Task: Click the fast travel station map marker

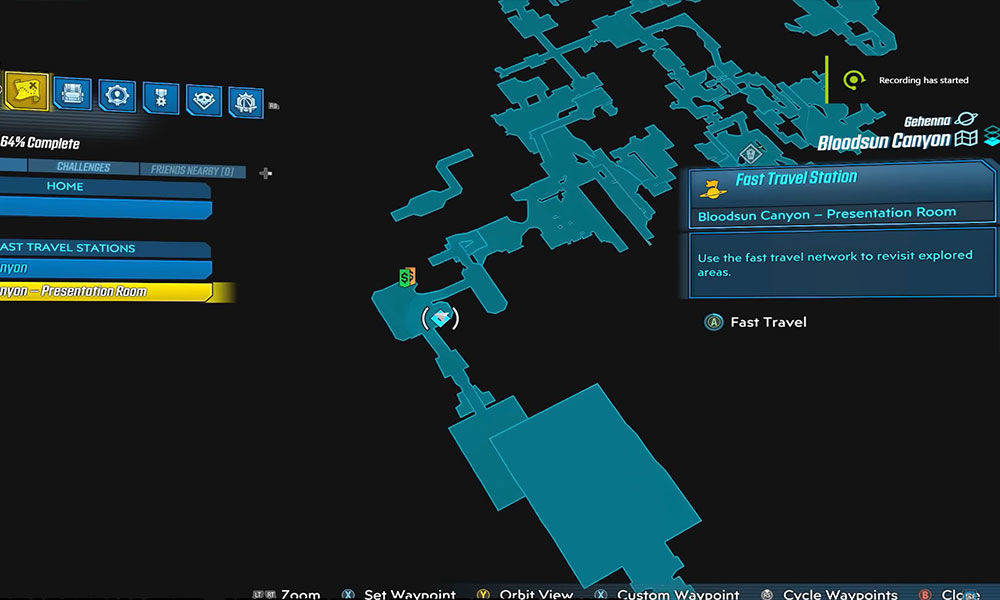Action: tap(440, 317)
